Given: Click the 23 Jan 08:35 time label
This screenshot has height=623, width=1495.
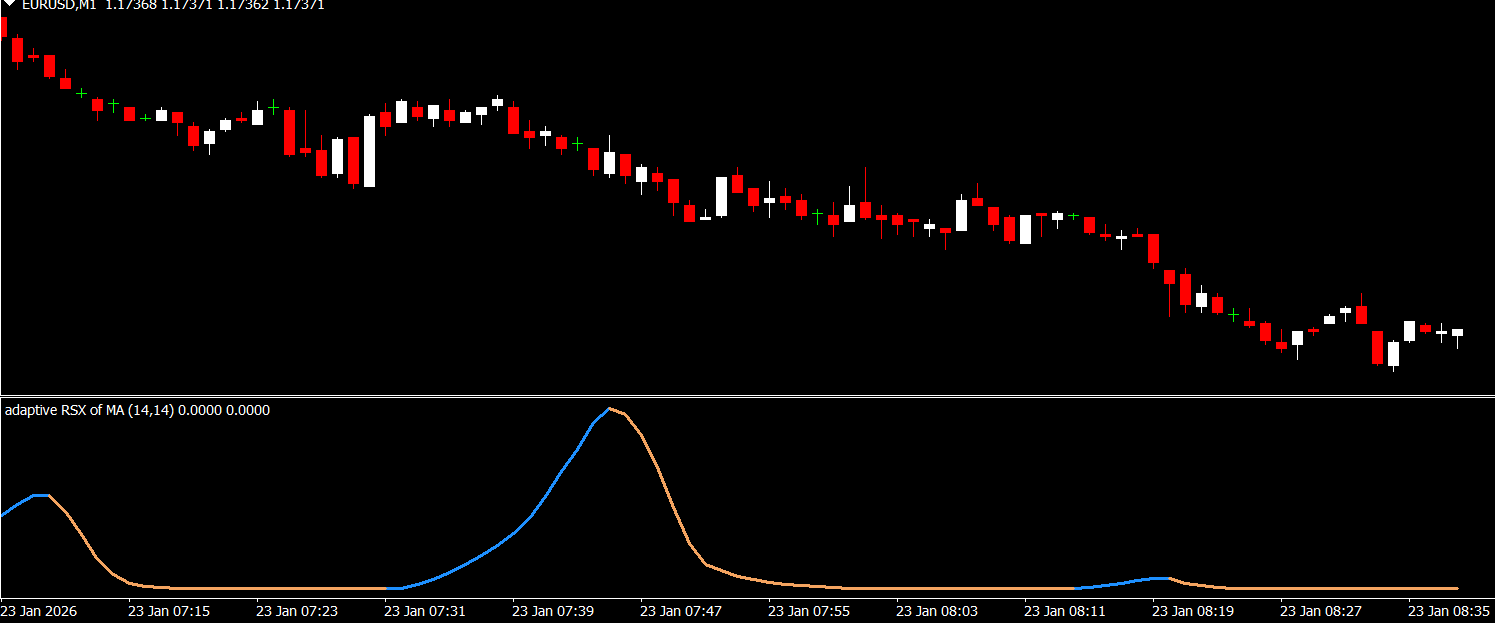Looking at the screenshot, I should [1449, 610].
